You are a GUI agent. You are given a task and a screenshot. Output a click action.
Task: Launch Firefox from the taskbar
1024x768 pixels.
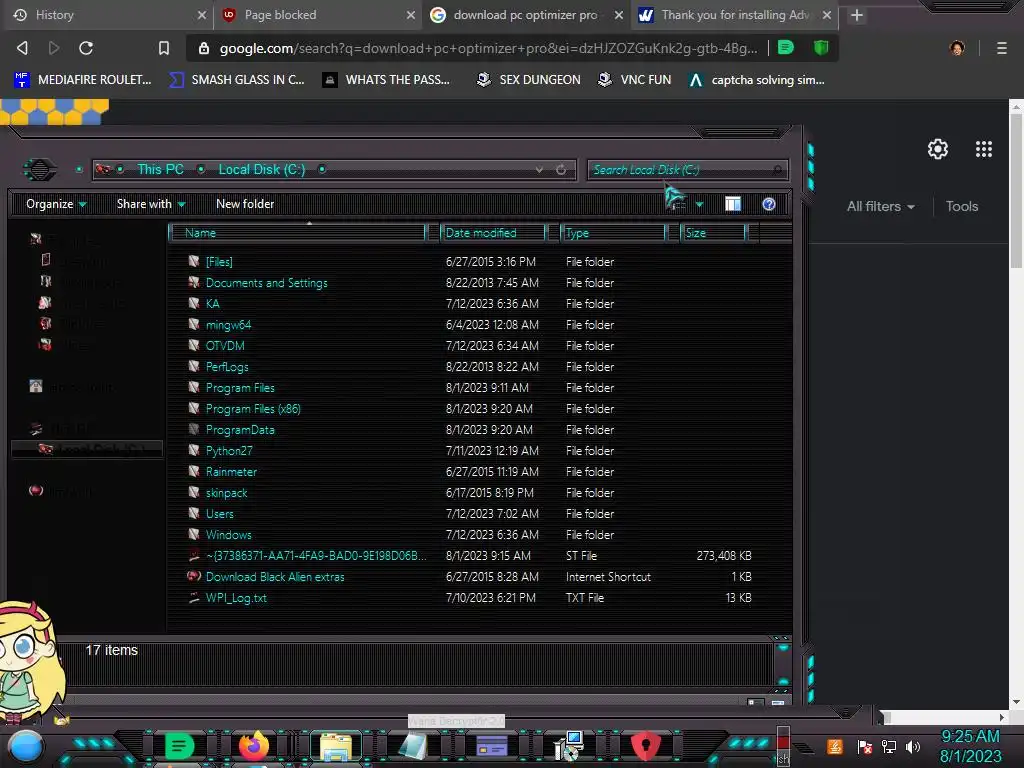(254, 746)
